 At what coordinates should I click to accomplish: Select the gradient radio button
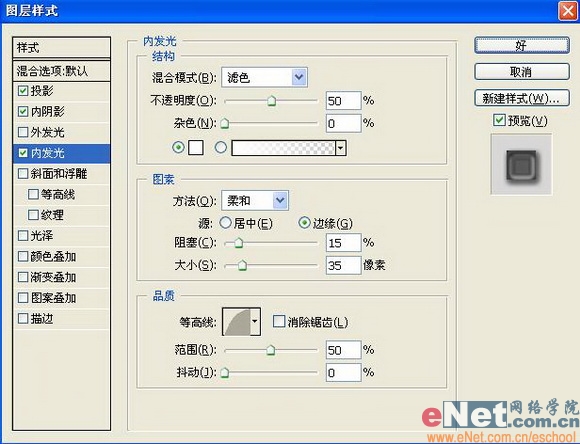[221, 148]
